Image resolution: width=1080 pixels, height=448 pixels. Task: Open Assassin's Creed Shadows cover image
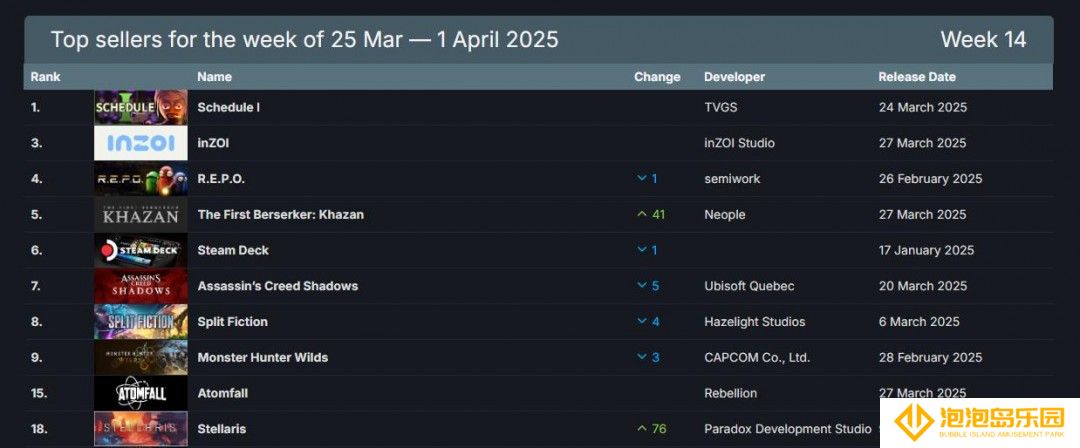tap(141, 286)
